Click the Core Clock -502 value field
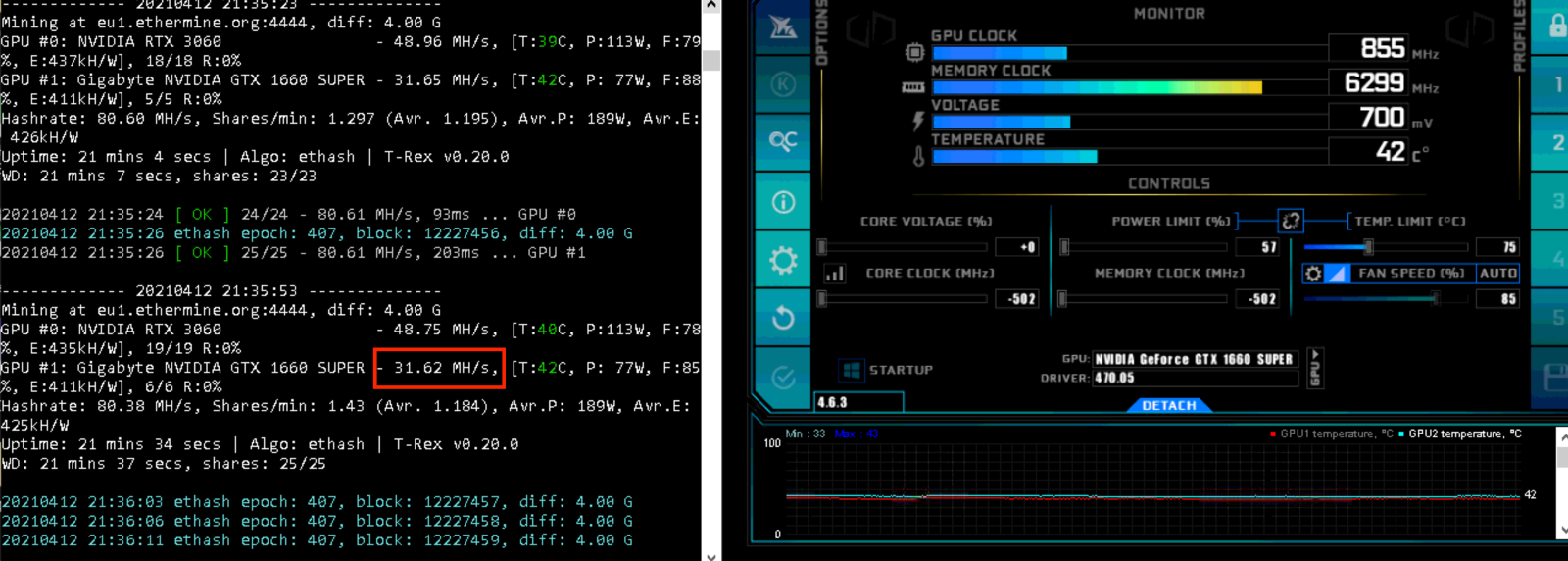 pos(1016,299)
